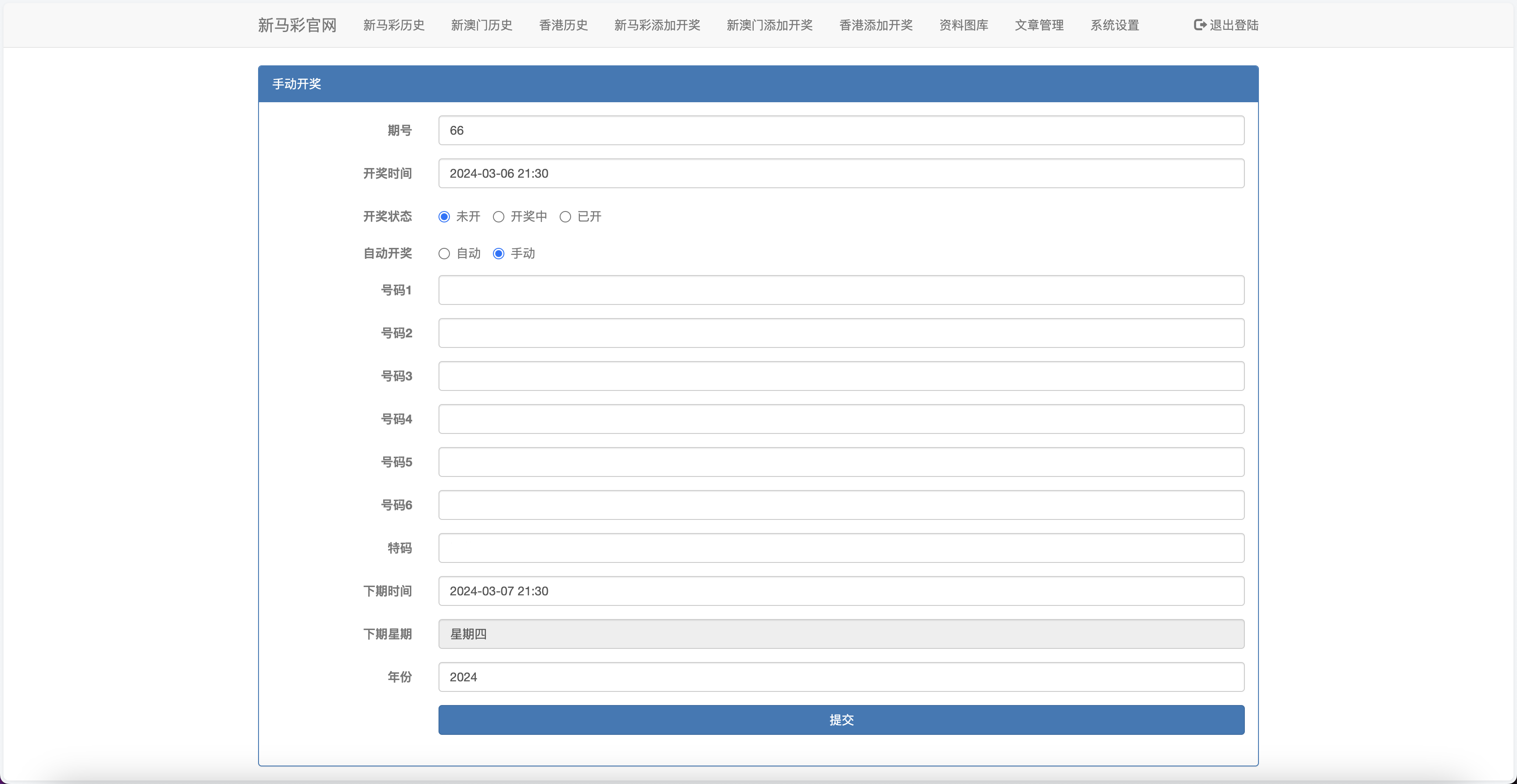Navigate to 资料图库
Image resolution: width=1517 pixels, height=784 pixels.
963,25
